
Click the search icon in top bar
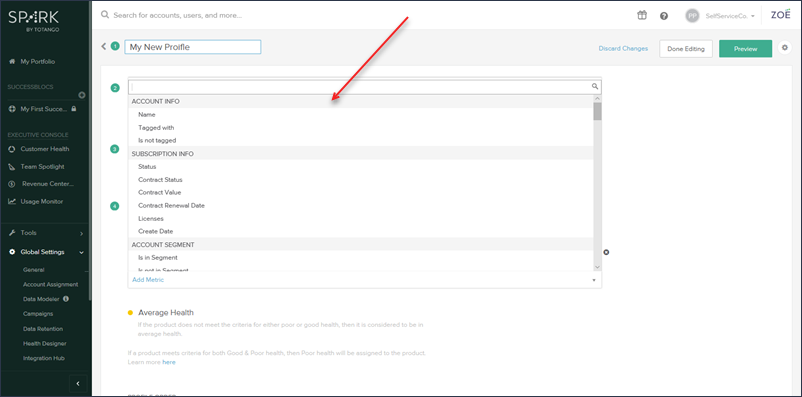click(x=105, y=15)
